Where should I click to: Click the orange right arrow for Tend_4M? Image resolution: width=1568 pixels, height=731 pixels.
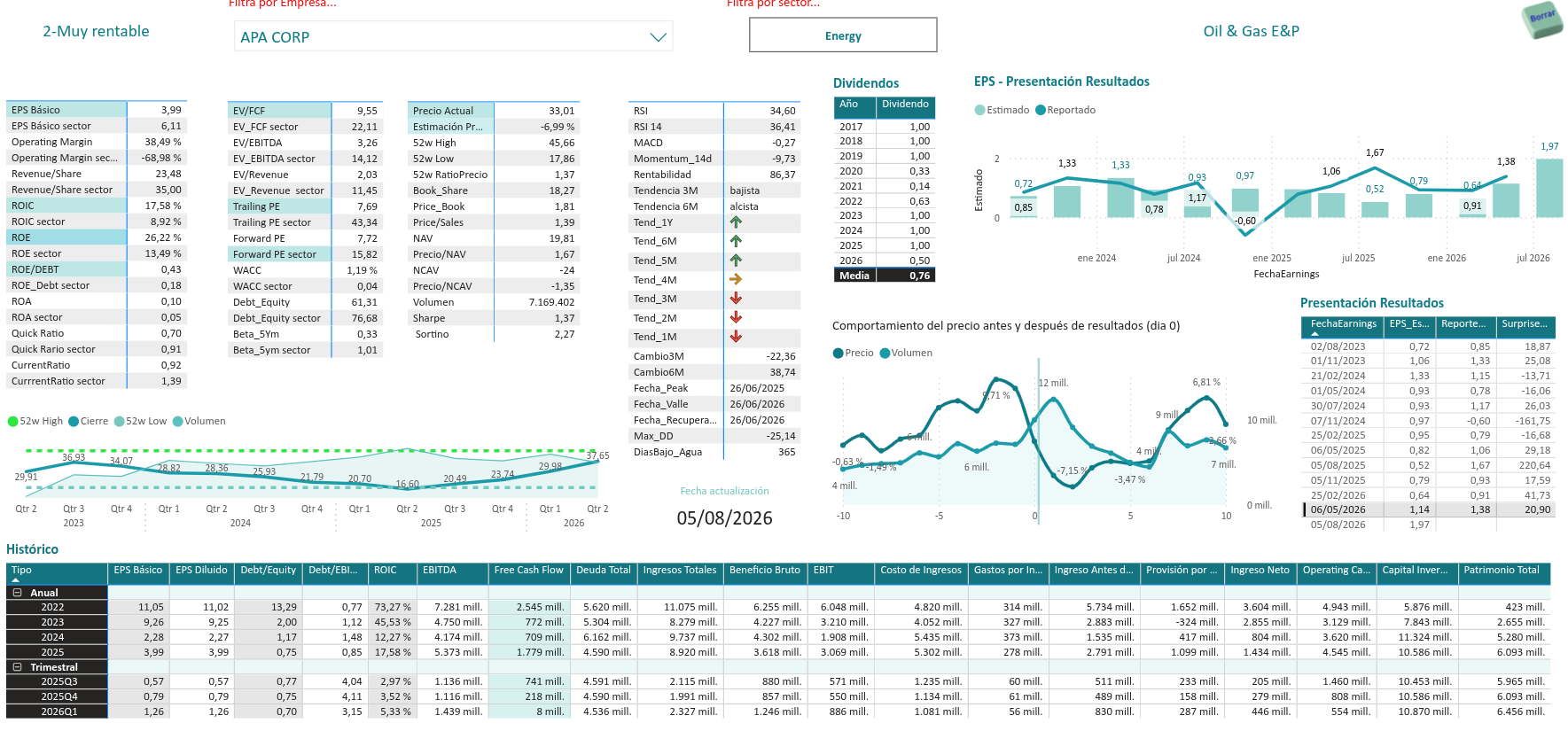click(x=736, y=279)
